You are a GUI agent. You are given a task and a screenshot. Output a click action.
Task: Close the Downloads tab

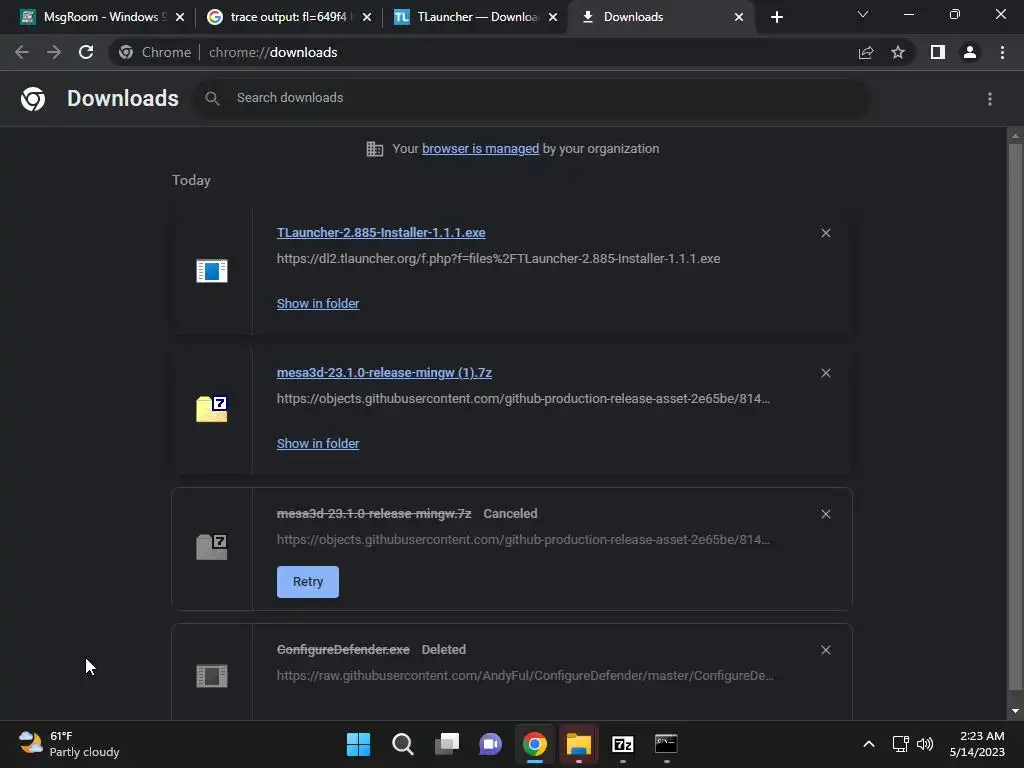(739, 17)
